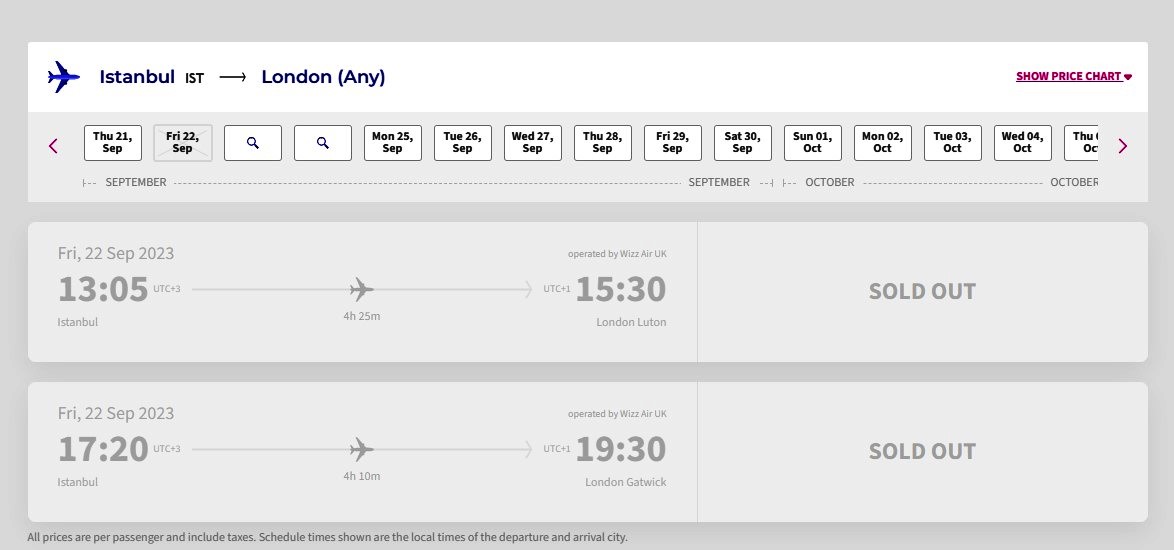Click the 17:20 Istanbul flight card
The image size is (1174, 550).
pos(588,452)
